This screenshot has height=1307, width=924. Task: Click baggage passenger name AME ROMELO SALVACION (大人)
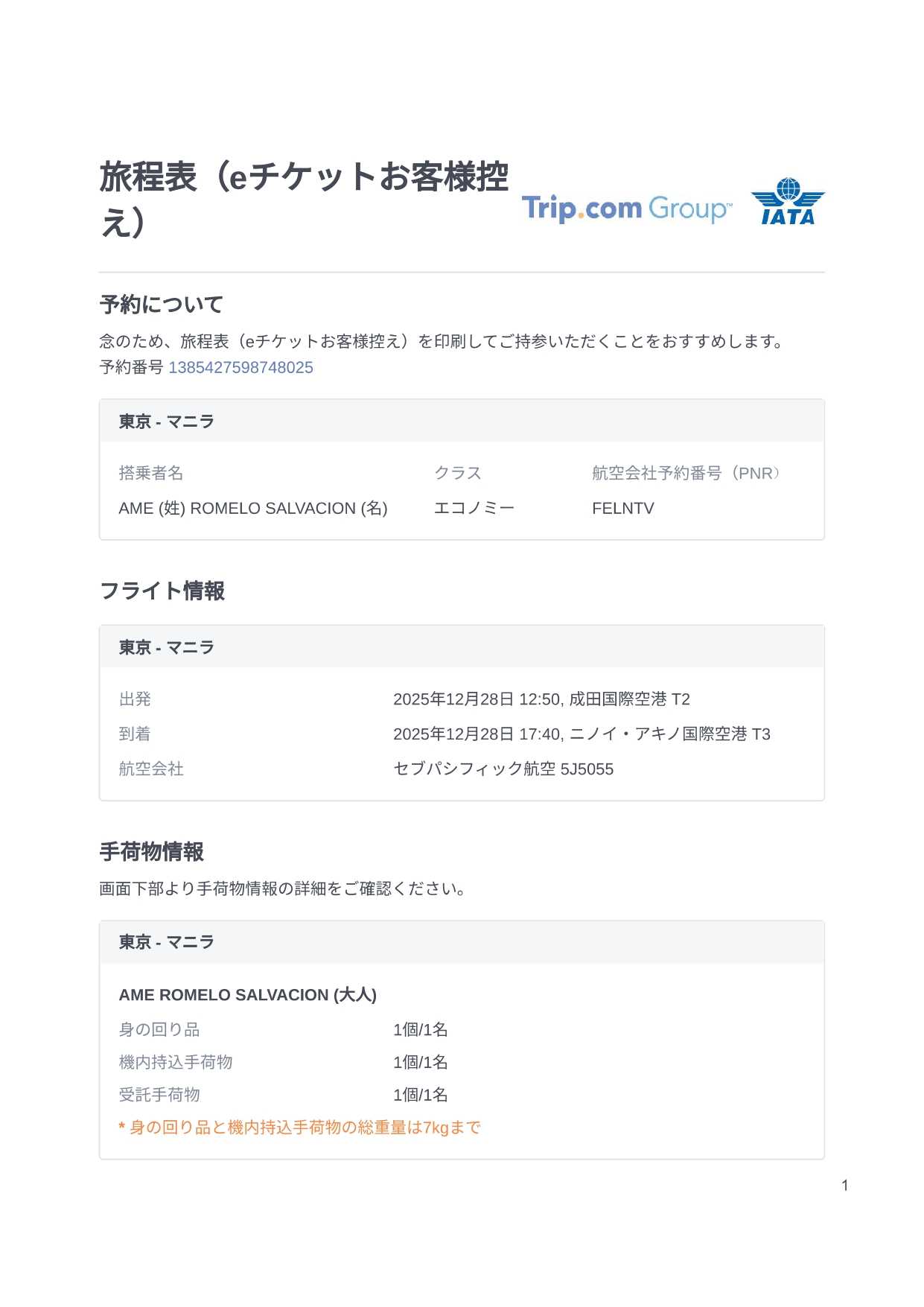[x=248, y=995]
